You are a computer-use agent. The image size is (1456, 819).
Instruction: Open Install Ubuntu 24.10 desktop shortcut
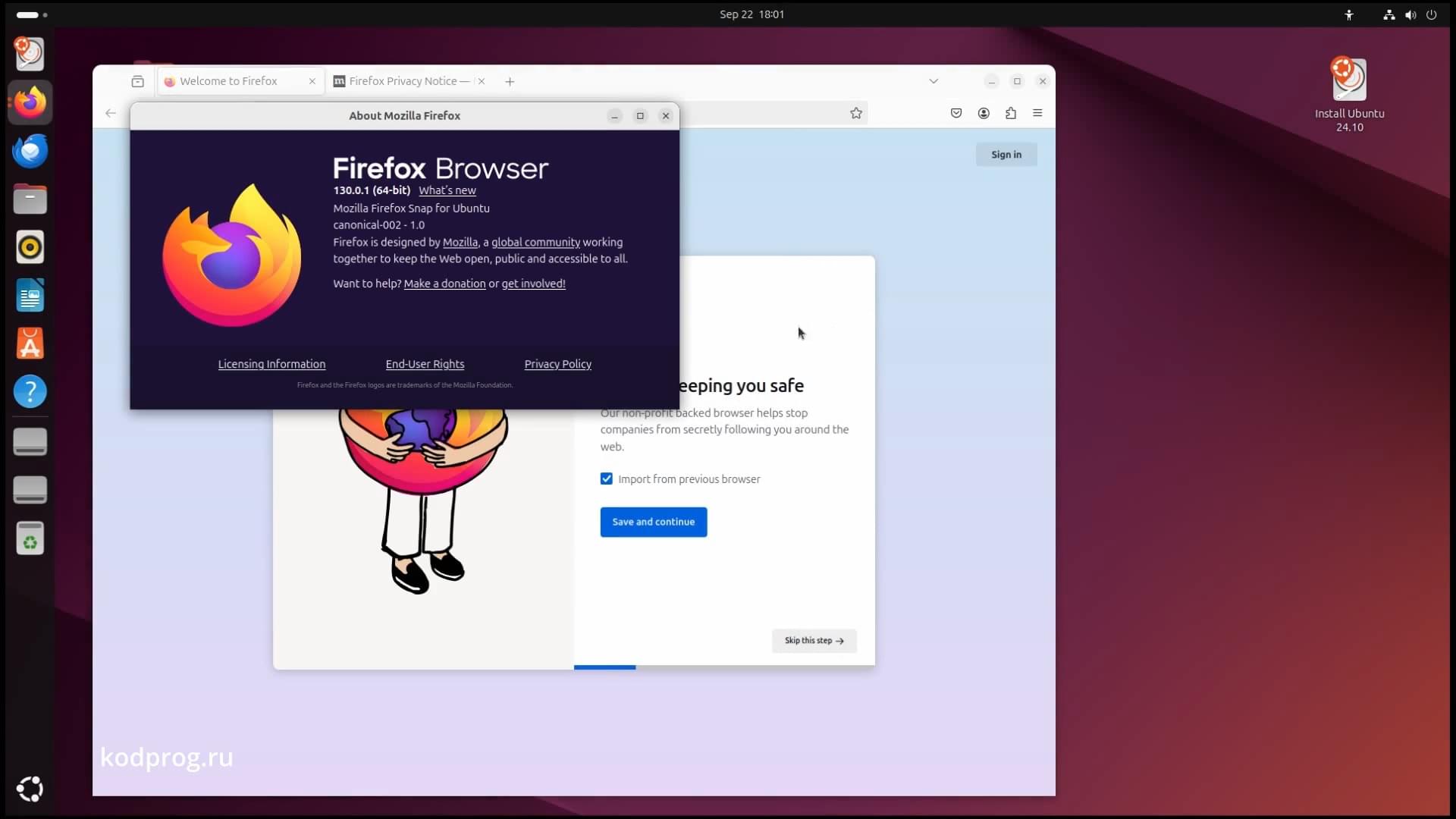[1349, 95]
